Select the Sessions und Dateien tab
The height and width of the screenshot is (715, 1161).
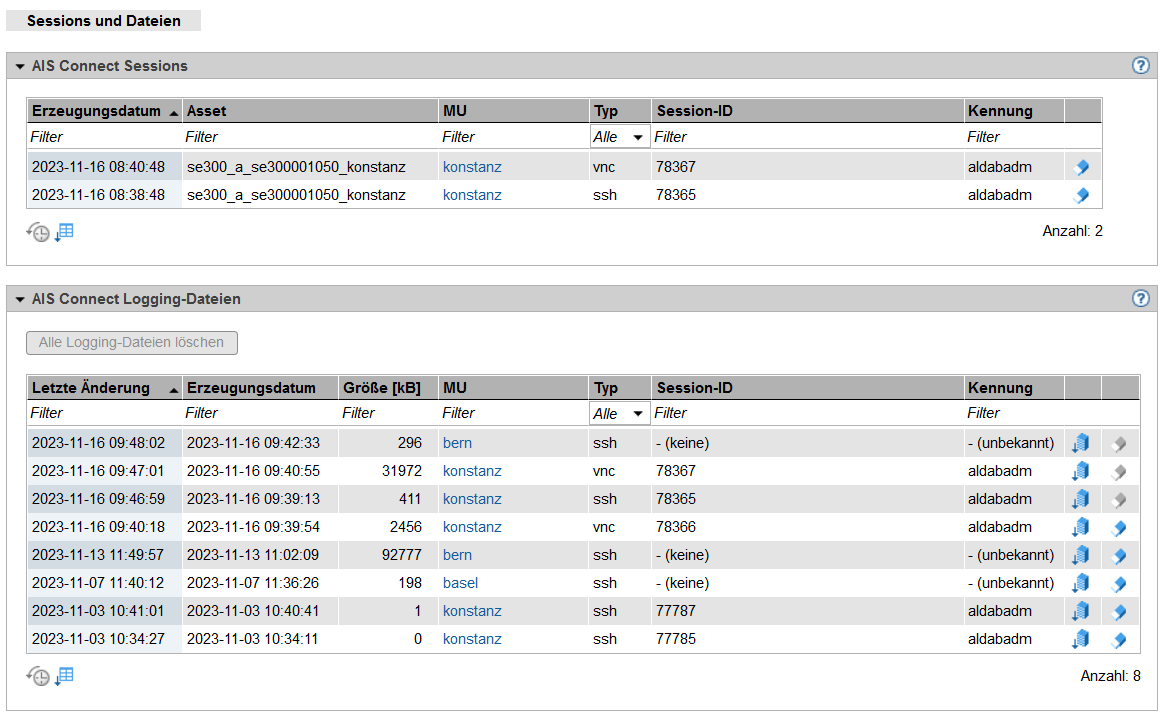104,20
